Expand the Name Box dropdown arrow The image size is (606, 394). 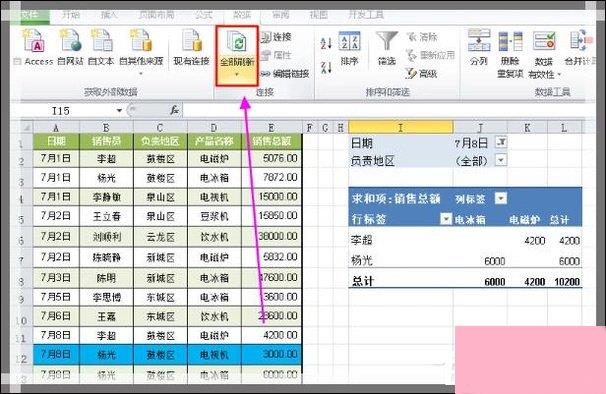click(x=119, y=111)
